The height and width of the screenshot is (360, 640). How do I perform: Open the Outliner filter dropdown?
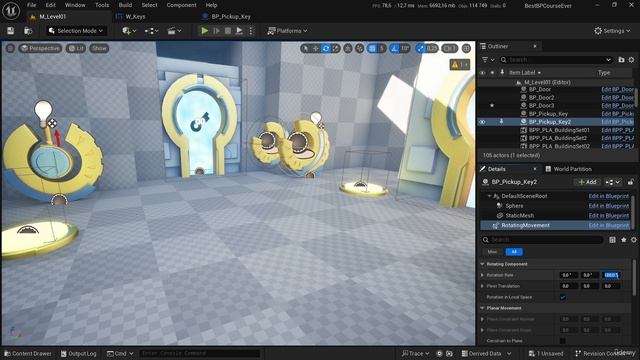click(x=487, y=60)
